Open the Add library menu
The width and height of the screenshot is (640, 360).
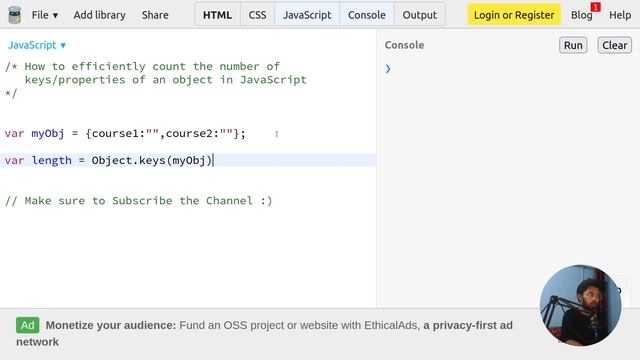point(100,15)
